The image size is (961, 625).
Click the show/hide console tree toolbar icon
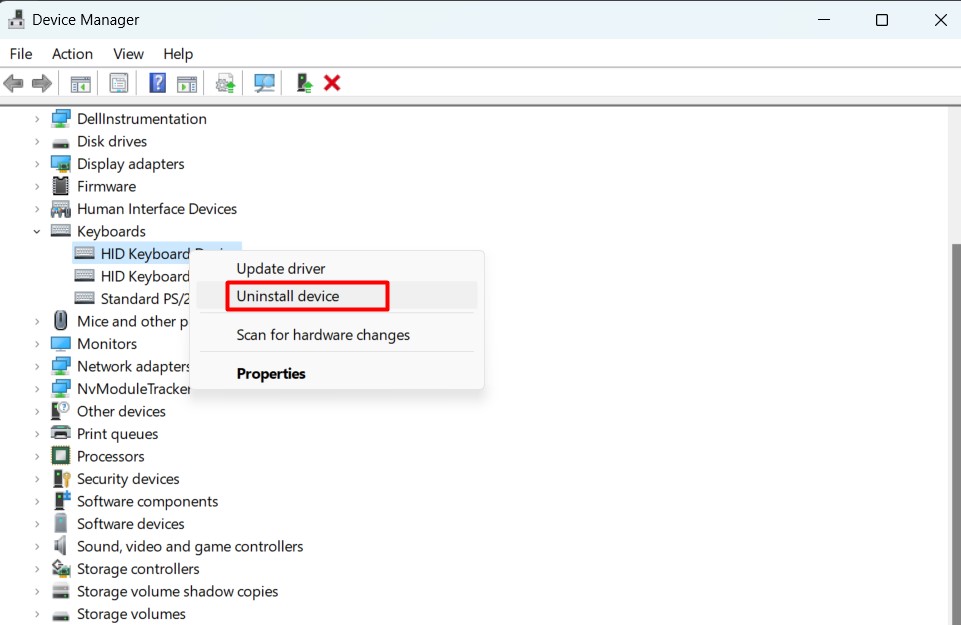point(80,83)
